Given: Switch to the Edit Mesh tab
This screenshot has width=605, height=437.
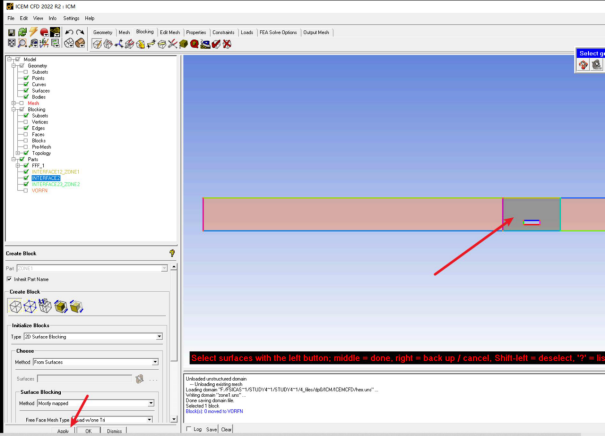Looking at the screenshot, I should [170, 32].
